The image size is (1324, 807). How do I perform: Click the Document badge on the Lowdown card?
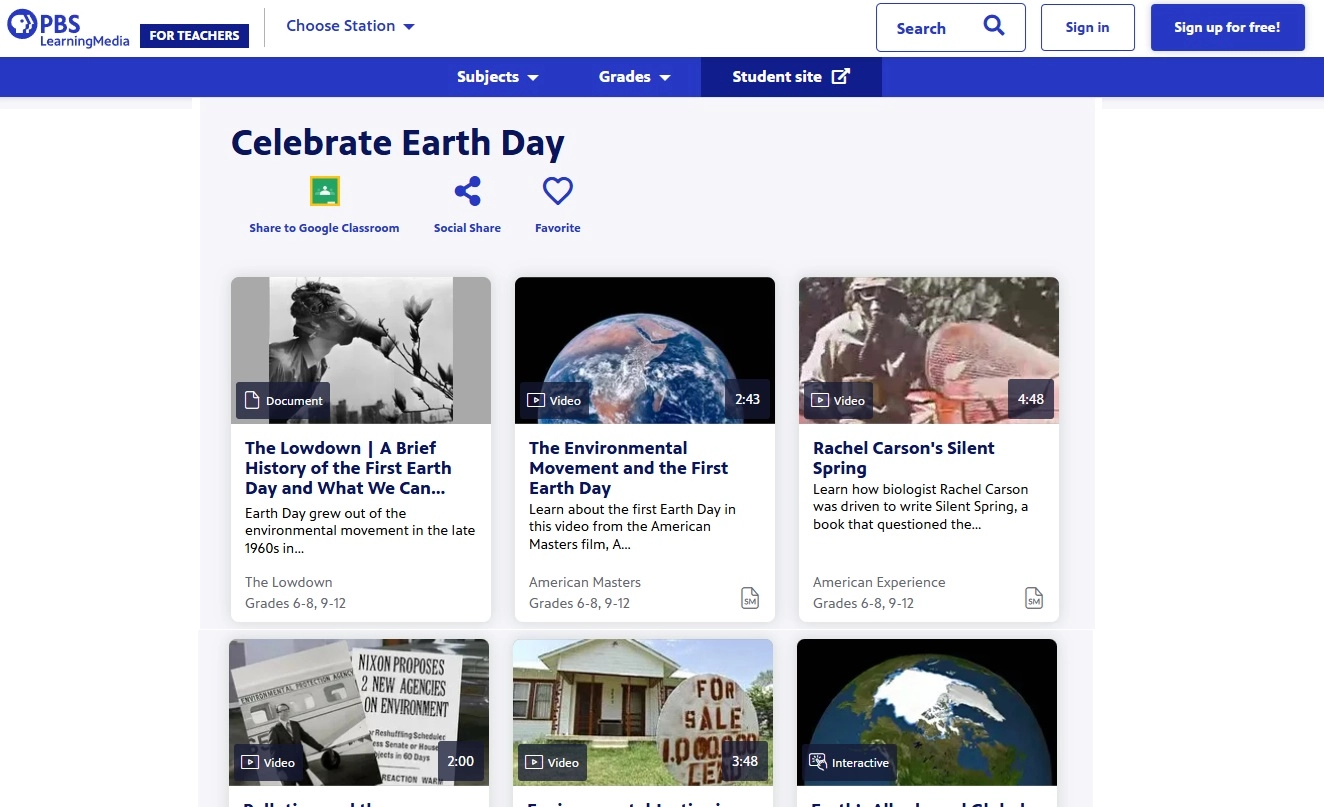pos(283,400)
